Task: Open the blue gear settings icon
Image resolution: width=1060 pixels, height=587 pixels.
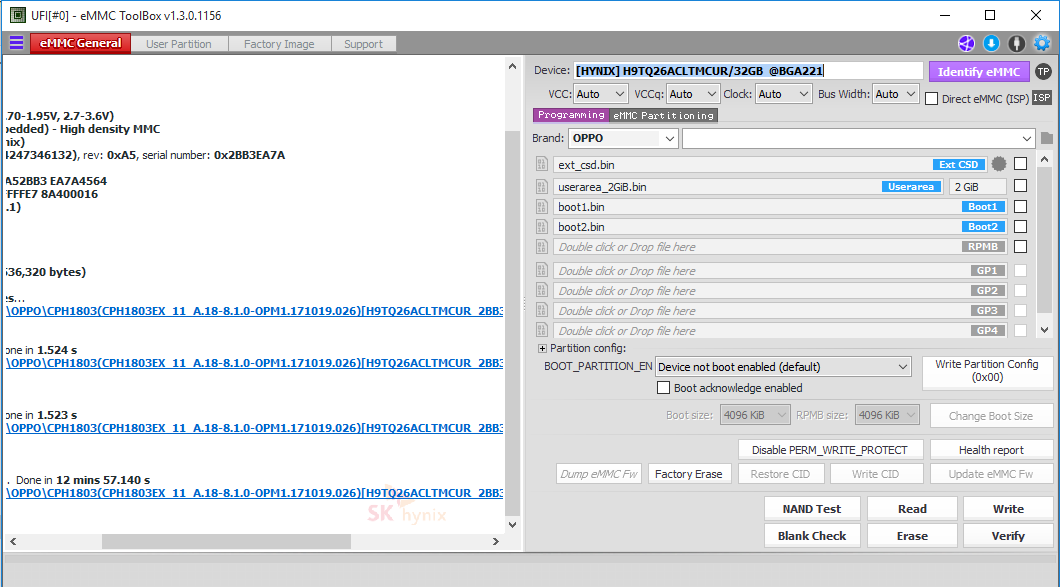Action: pyautogui.click(x=1042, y=43)
